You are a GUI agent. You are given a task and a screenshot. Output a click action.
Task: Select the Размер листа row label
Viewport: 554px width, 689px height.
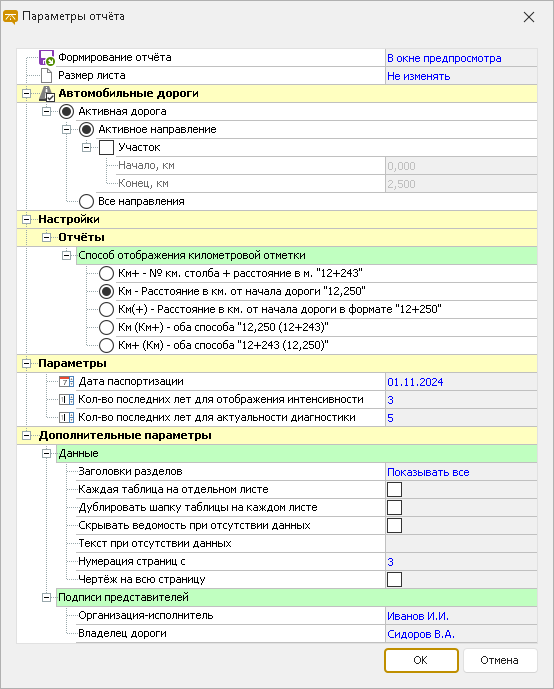(x=92, y=76)
